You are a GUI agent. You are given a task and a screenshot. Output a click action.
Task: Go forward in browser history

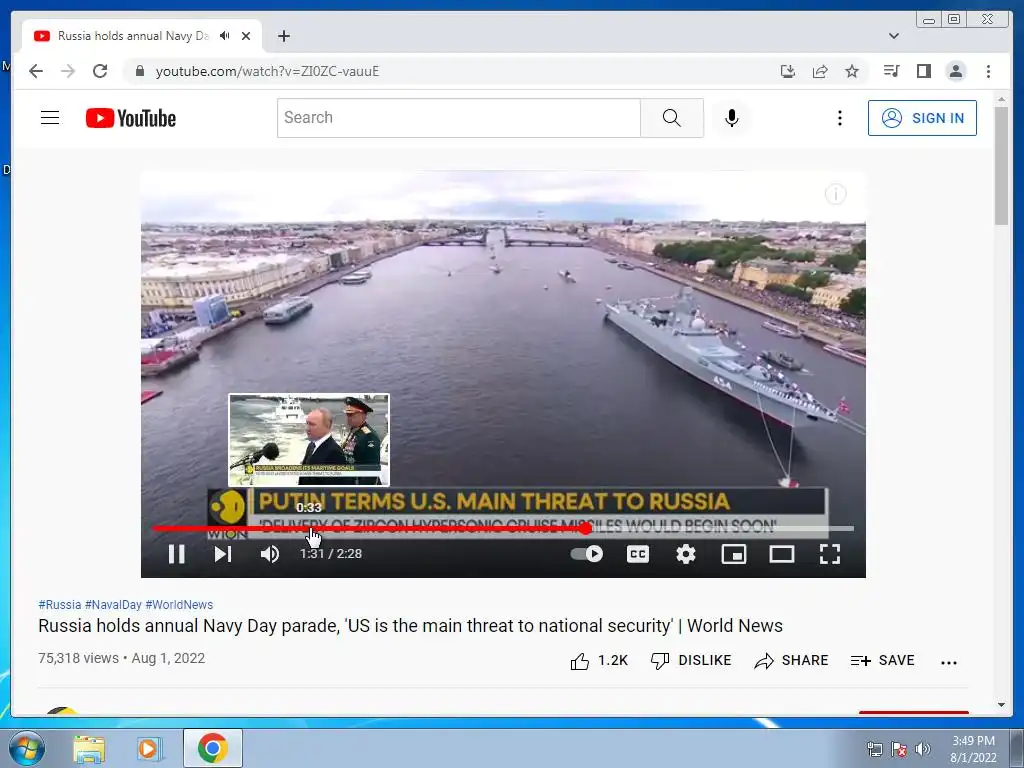[68, 71]
